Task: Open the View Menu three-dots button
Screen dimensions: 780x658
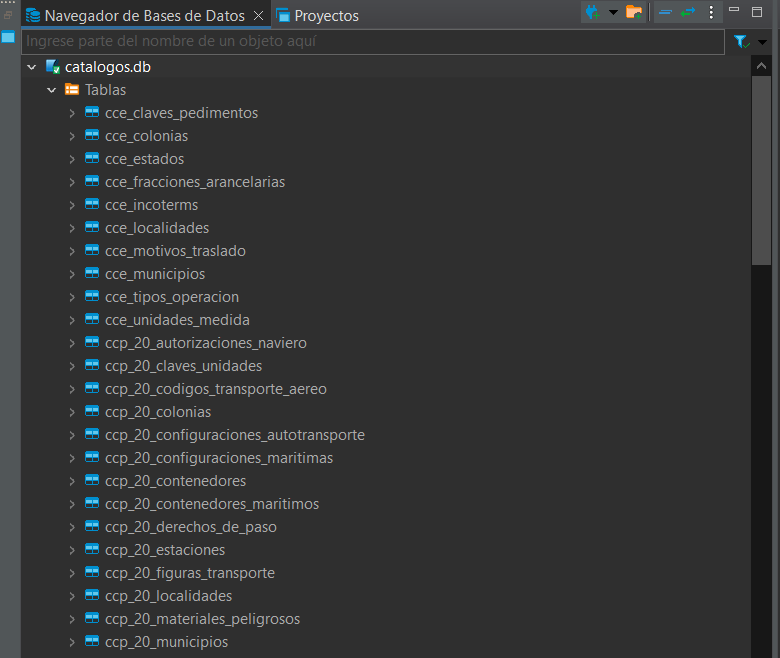Action: [x=711, y=12]
